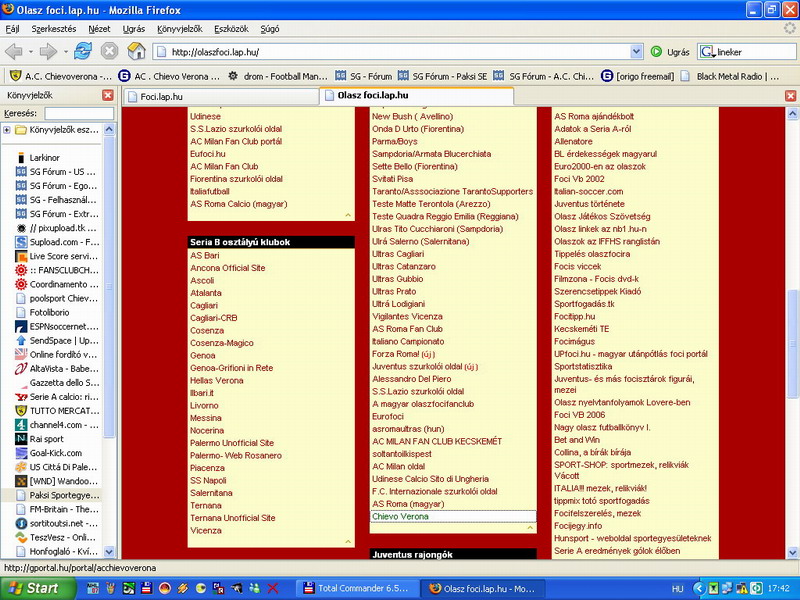Open the Hellas Verona link
This screenshot has height=600, width=800.
coord(217,380)
